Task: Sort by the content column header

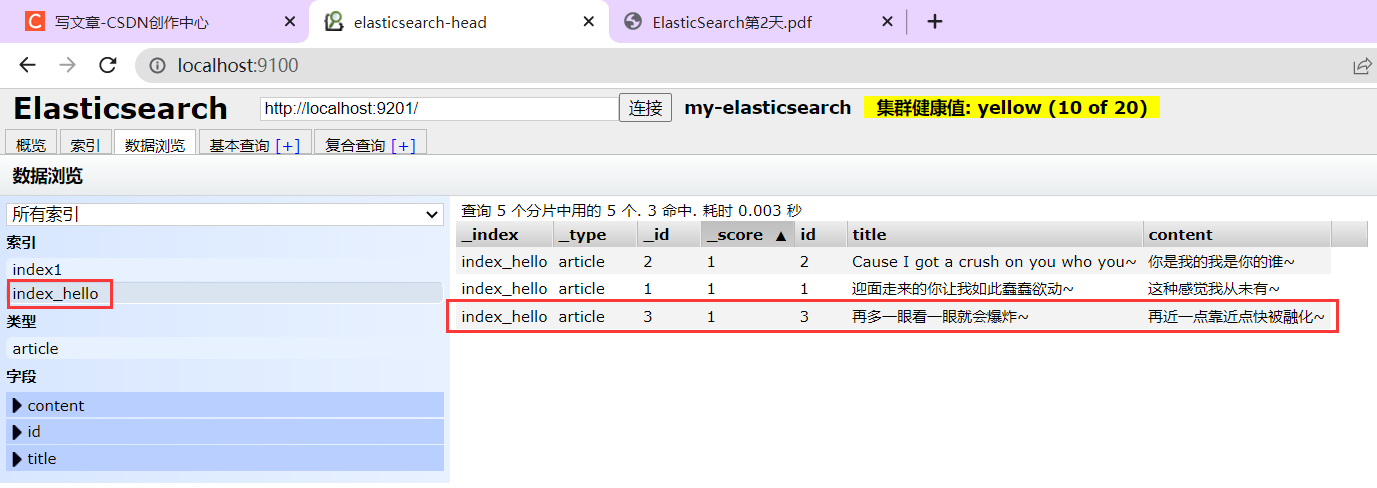Action: point(1237,235)
